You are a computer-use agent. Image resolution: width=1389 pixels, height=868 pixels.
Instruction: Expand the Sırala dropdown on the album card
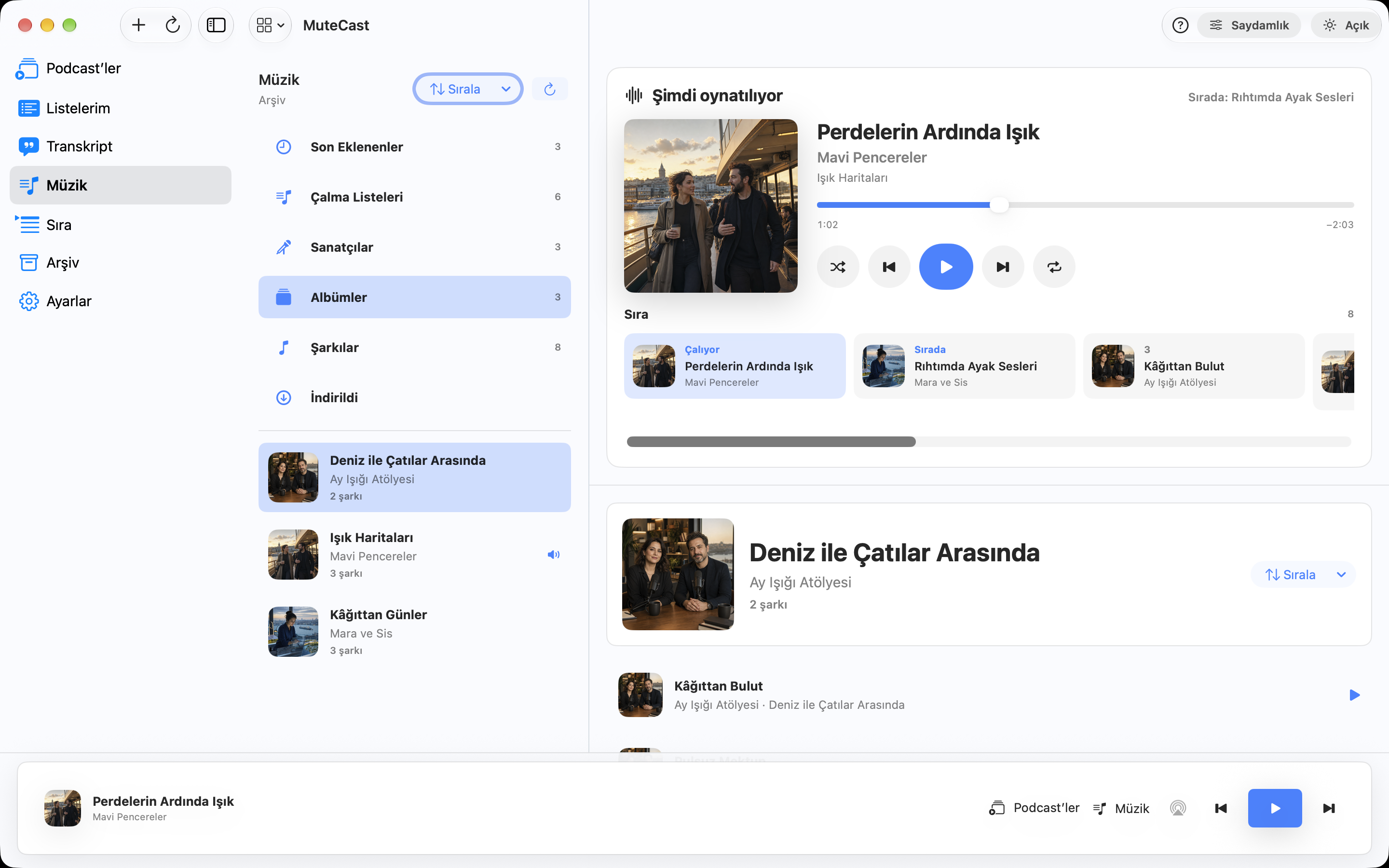(1304, 575)
